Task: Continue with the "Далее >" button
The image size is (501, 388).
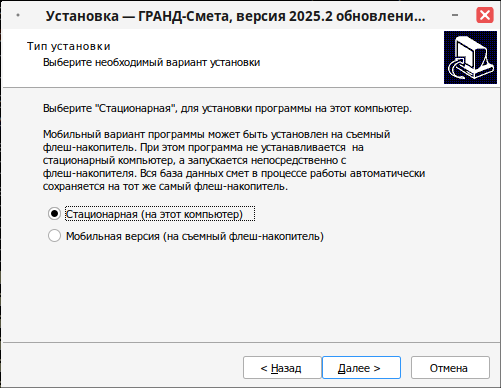Action: 361,368
